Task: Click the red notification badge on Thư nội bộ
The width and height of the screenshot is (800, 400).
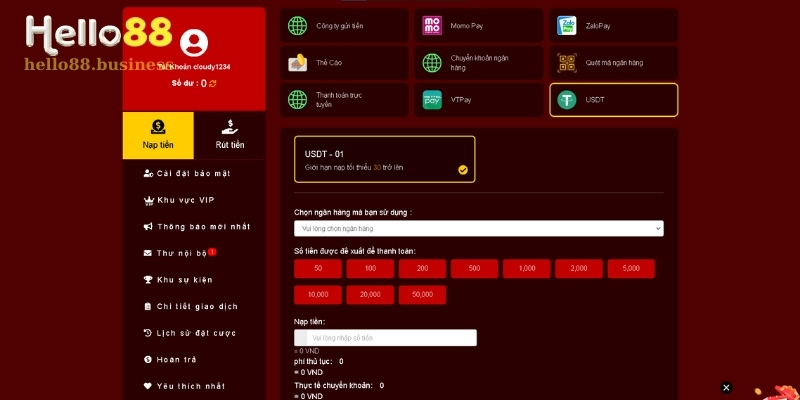Action: [212, 252]
